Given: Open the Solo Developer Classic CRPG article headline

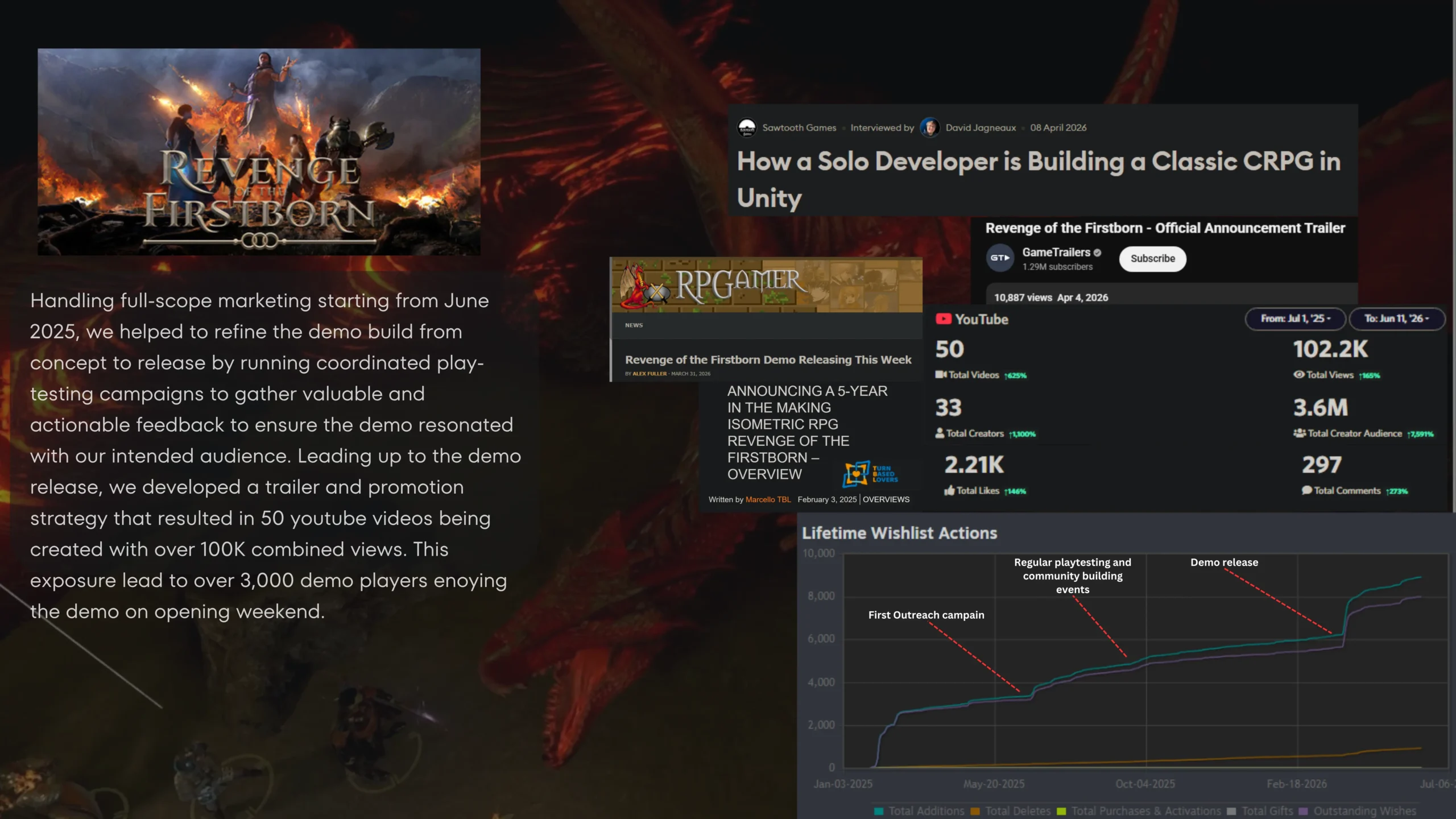Looking at the screenshot, I should tap(1039, 179).
